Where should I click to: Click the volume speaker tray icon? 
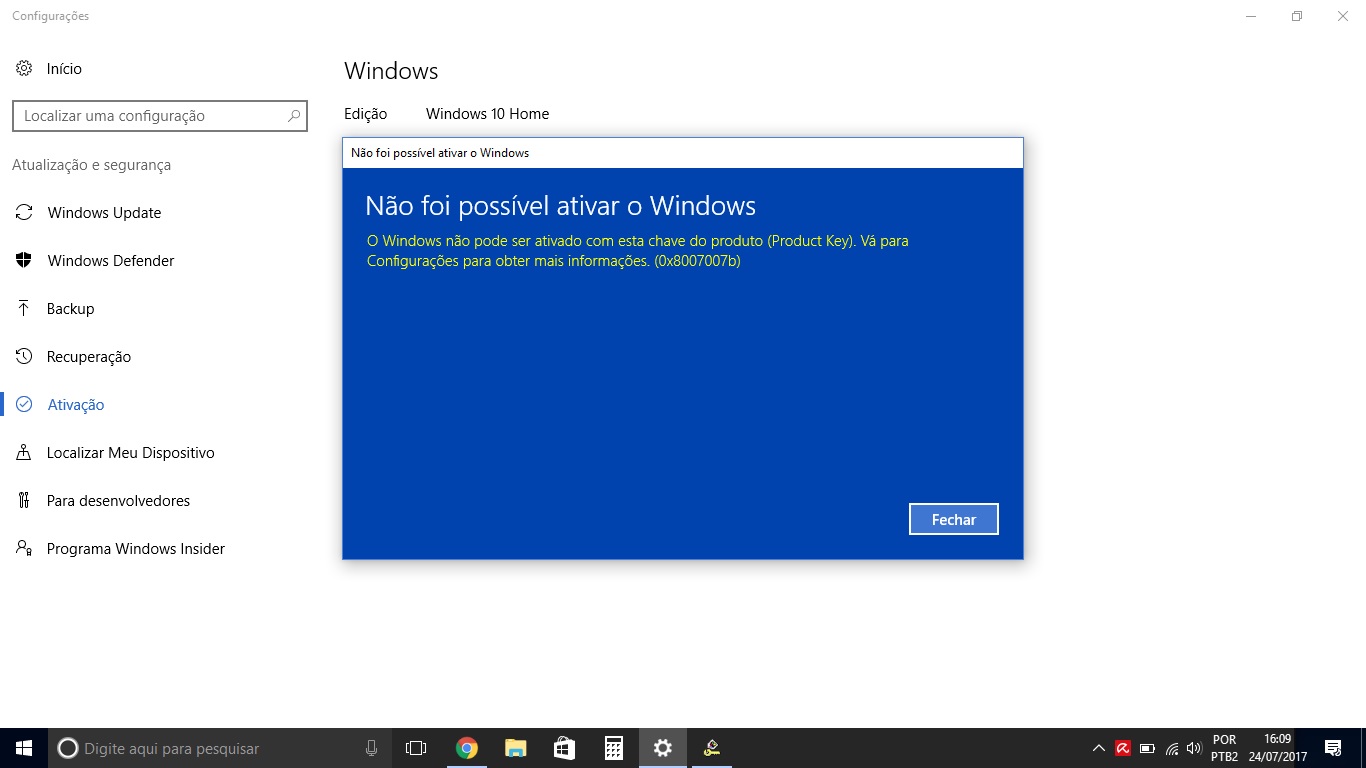click(x=1193, y=748)
